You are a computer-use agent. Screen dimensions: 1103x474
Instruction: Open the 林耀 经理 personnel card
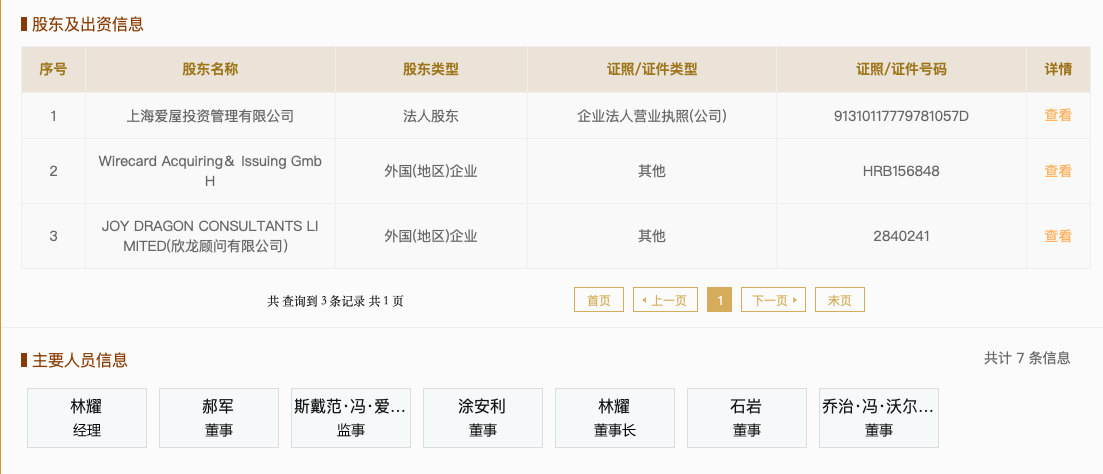tap(86, 418)
